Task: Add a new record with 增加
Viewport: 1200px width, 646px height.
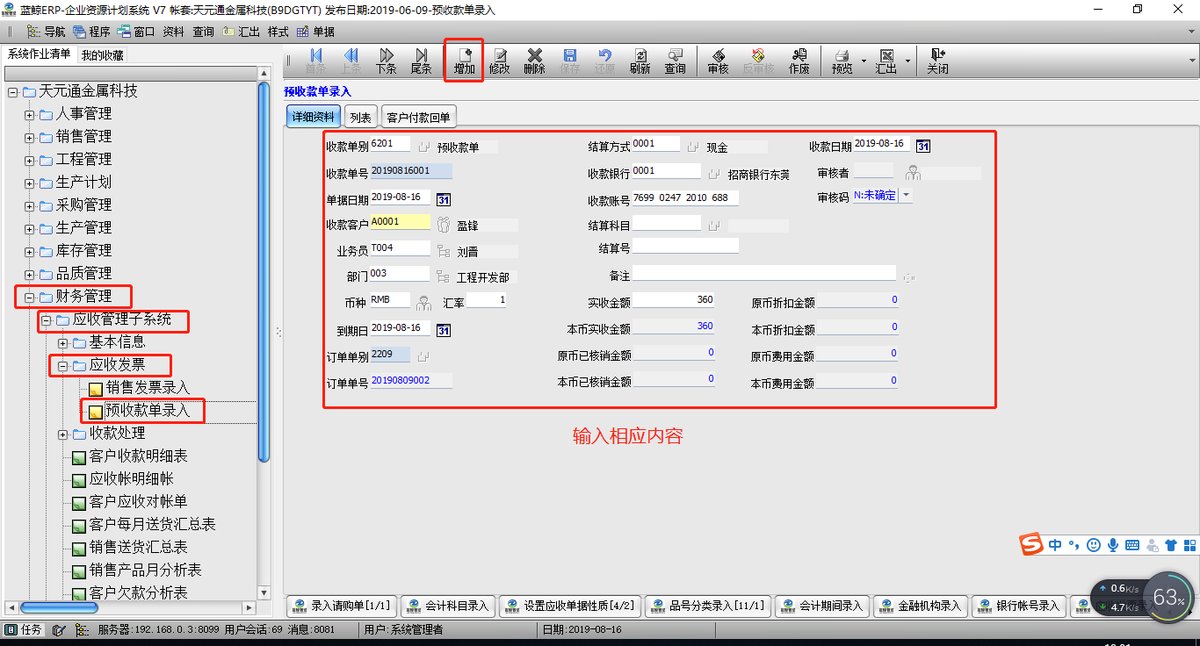Action: (x=464, y=61)
